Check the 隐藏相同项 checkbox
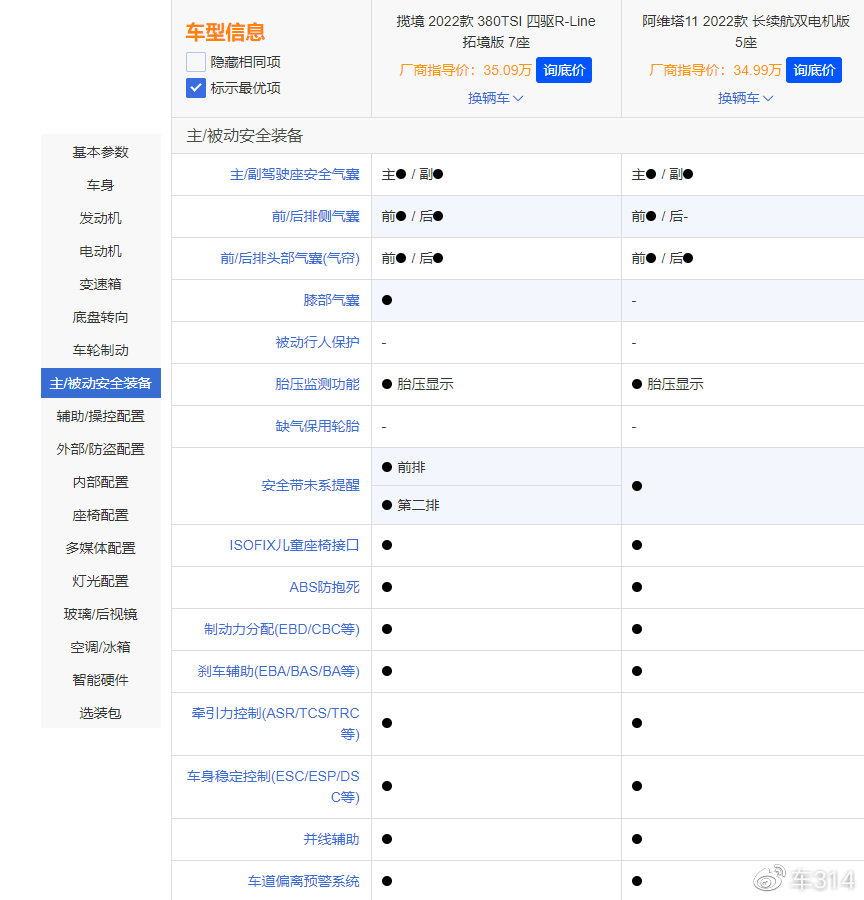Screen dimensions: 864x900 (196, 62)
